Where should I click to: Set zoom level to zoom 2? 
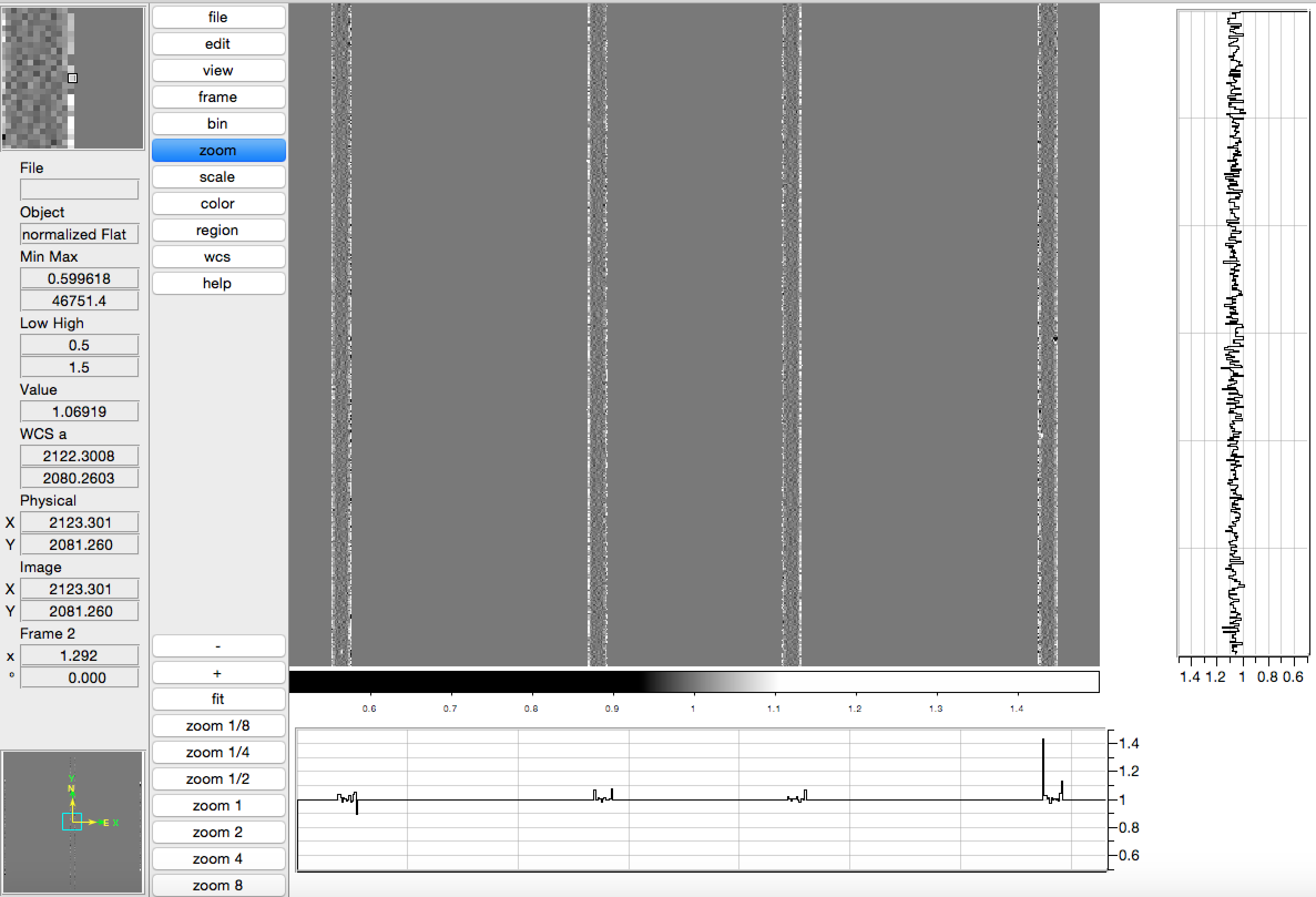coord(218,832)
